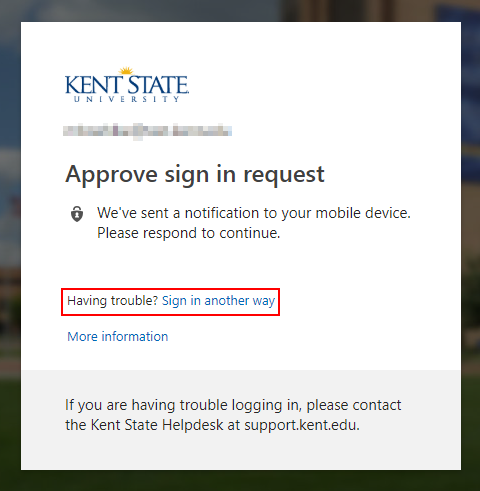The height and width of the screenshot is (491, 480).
Task: Click the UNIVERSITY subtitle under logo
Action: point(127,99)
